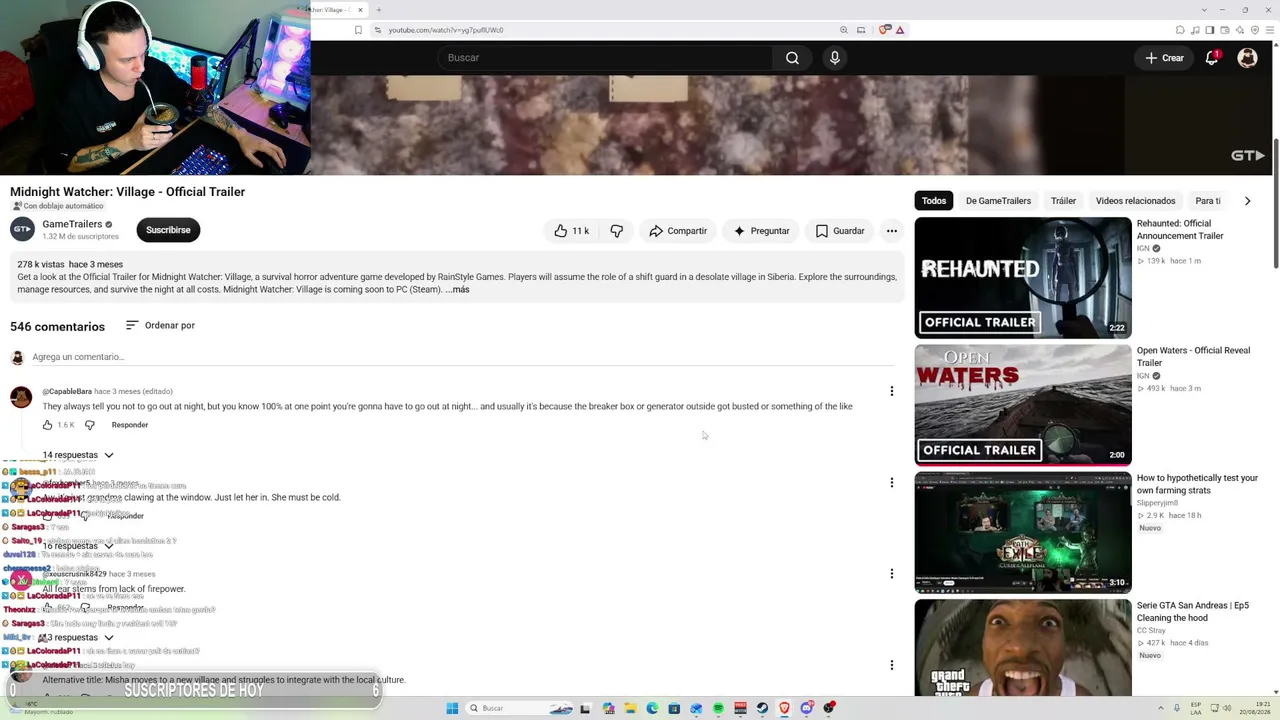Open options menu for @CapableBara comment

tap(892, 391)
